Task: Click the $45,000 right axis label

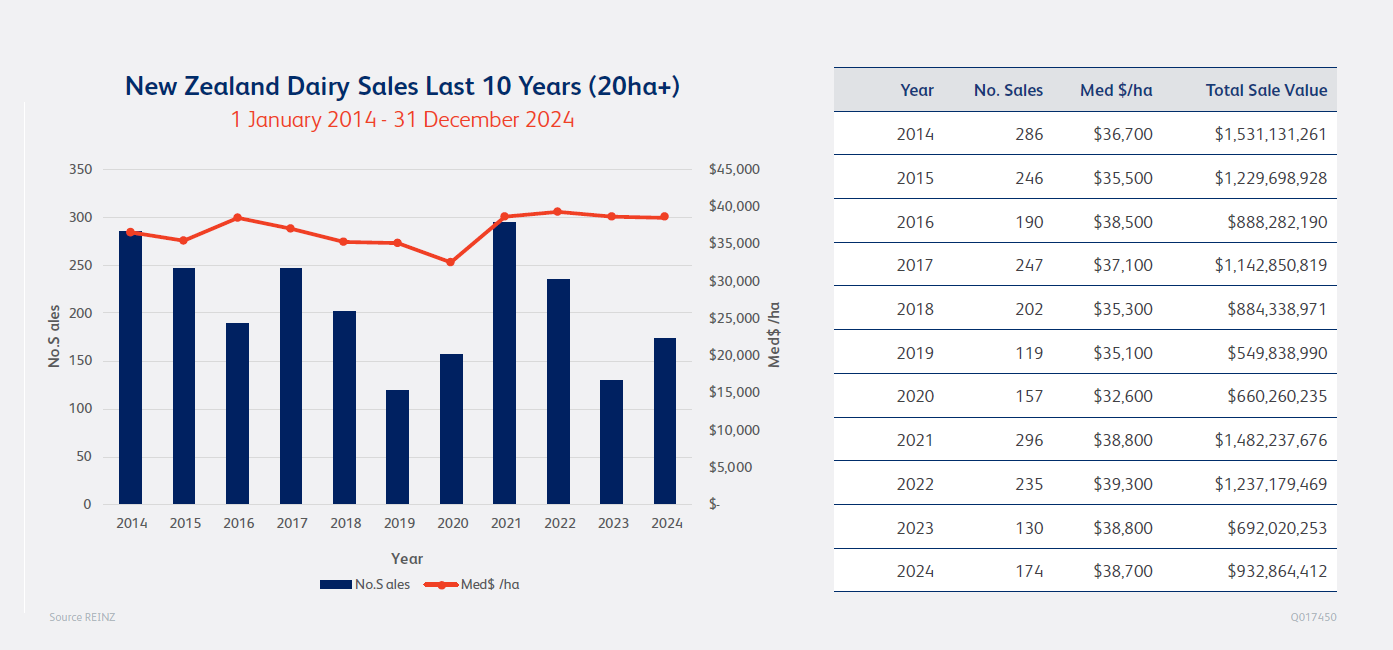Action: pyautogui.click(x=734, y=170)
